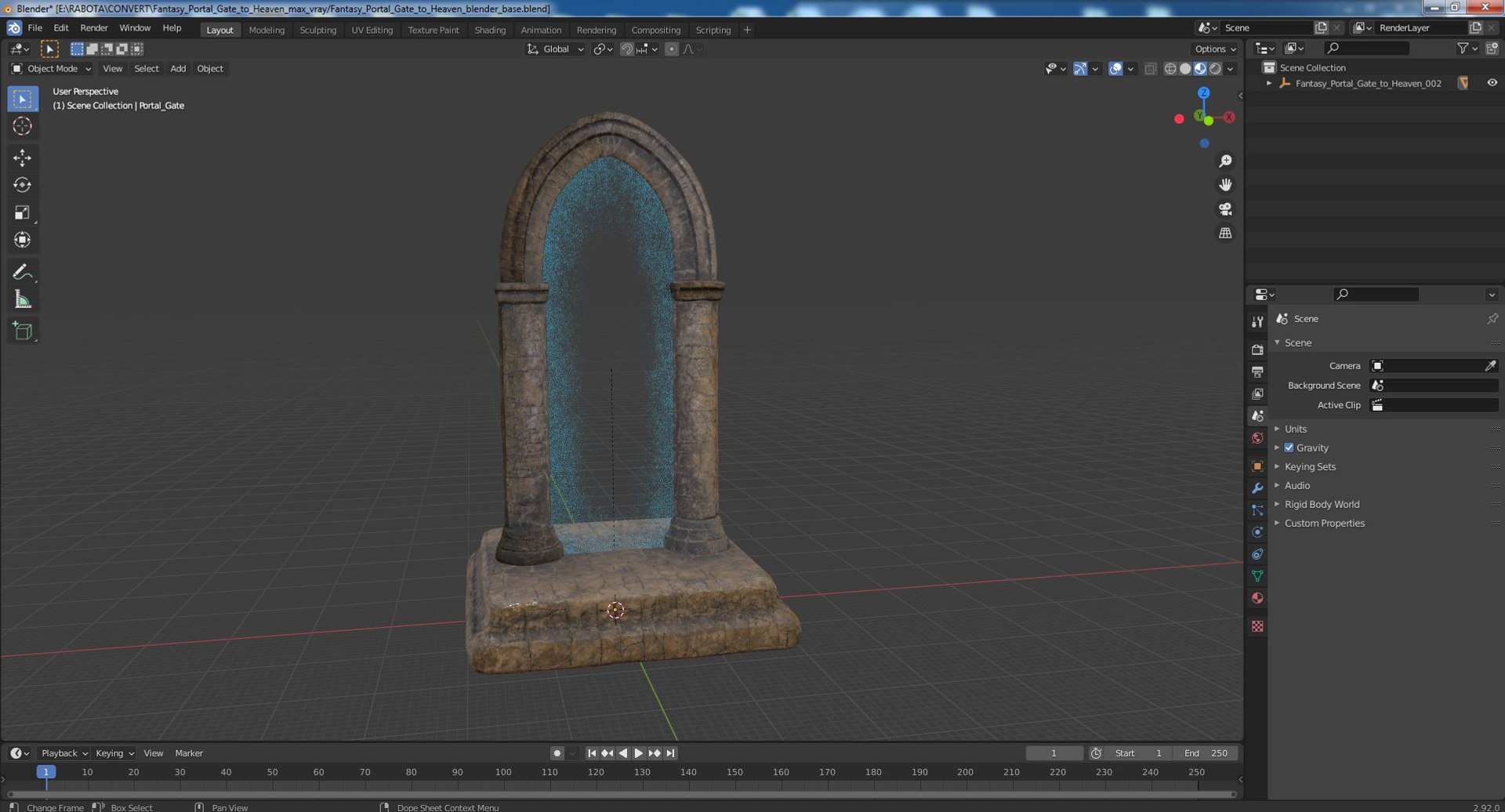
Task: Open the Tool properties tab
Action: point(1257,322)
